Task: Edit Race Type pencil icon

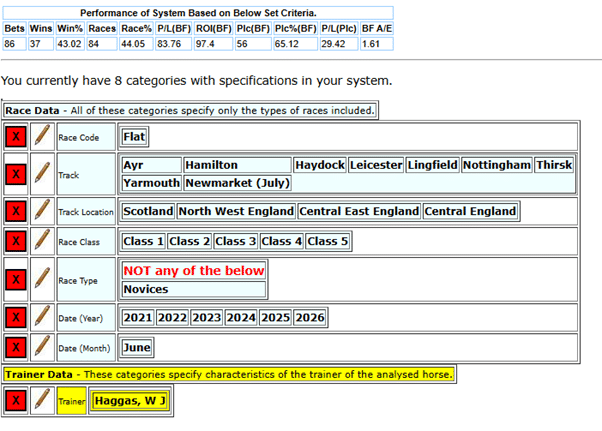Action: [42, 279]
